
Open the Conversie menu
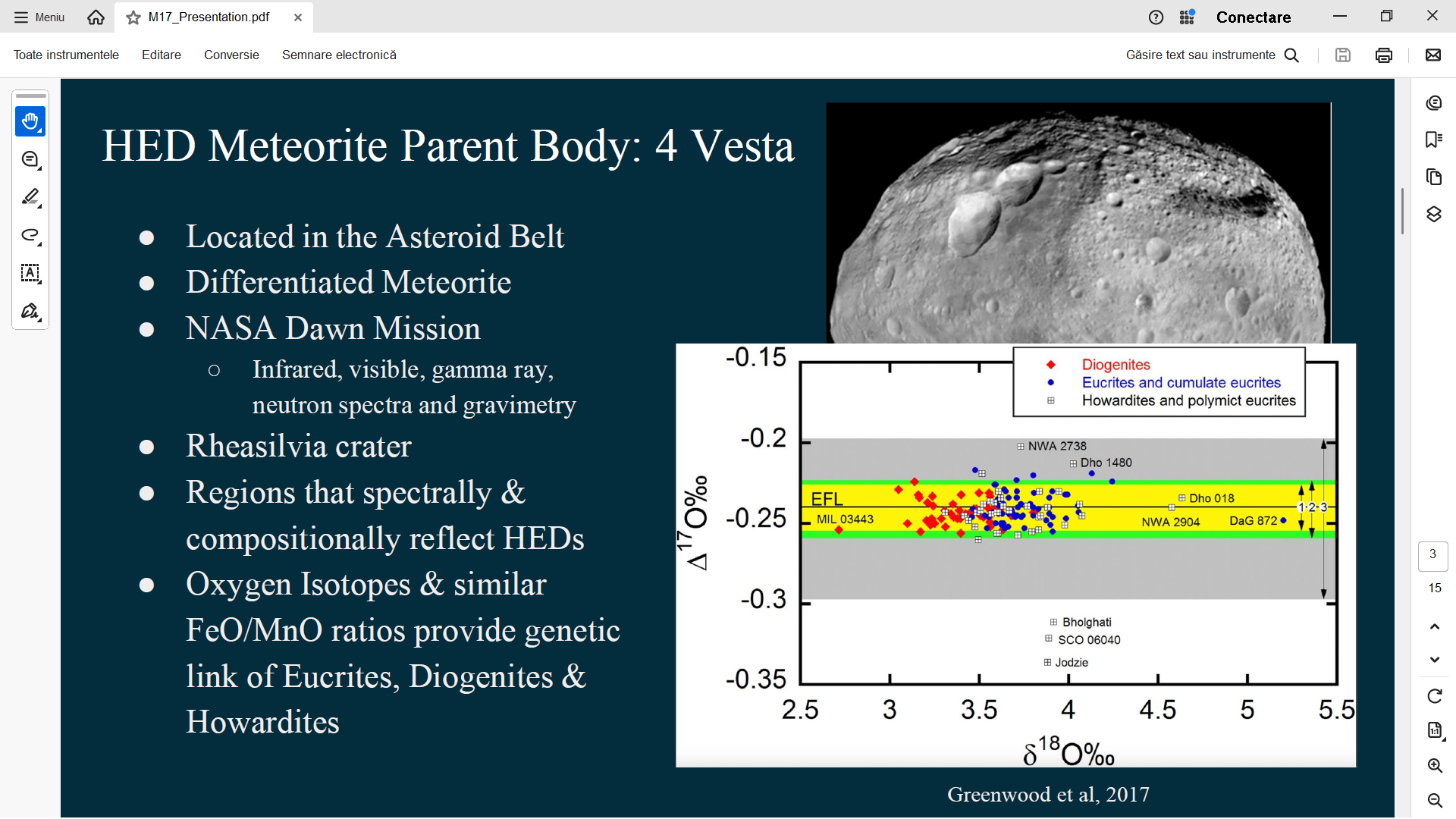[231, 55]
